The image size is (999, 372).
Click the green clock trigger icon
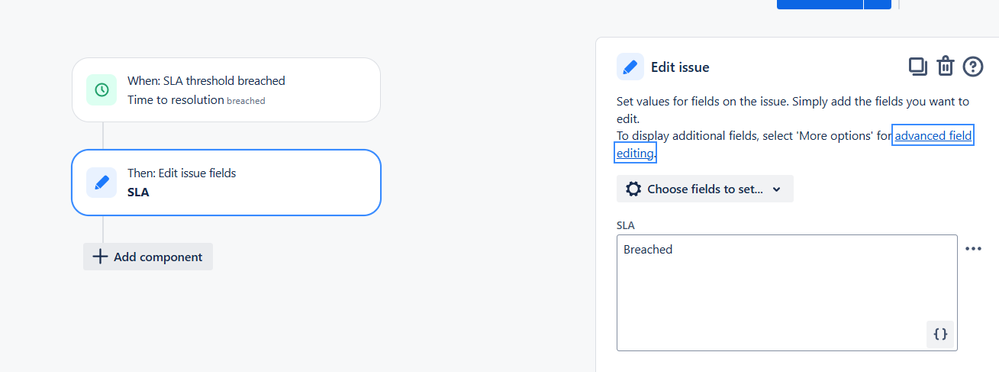click(x=101, y=90)
